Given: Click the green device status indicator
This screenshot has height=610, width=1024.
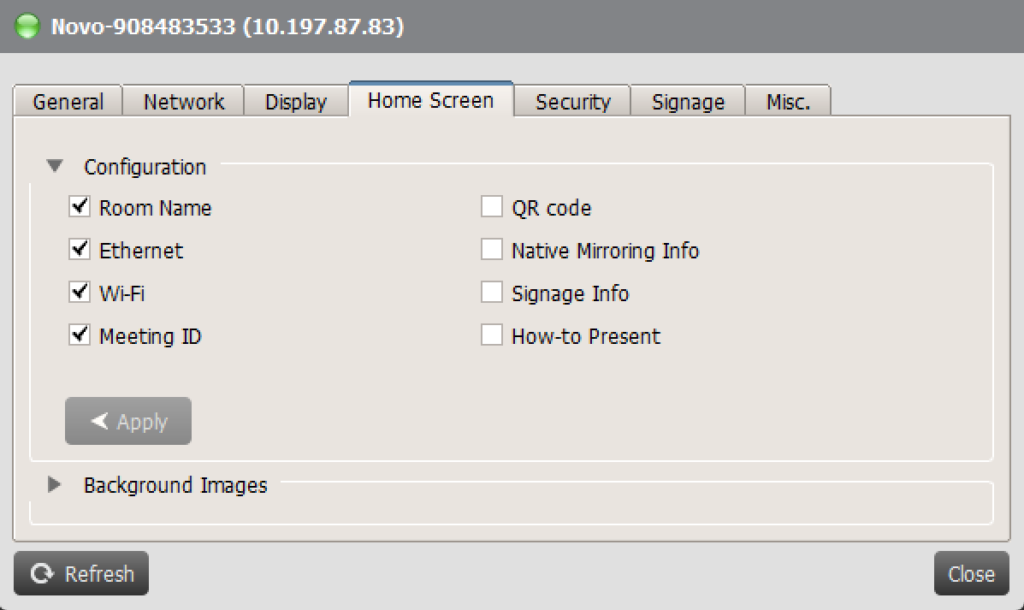Looking at the screenshot, I should [27, 26].
